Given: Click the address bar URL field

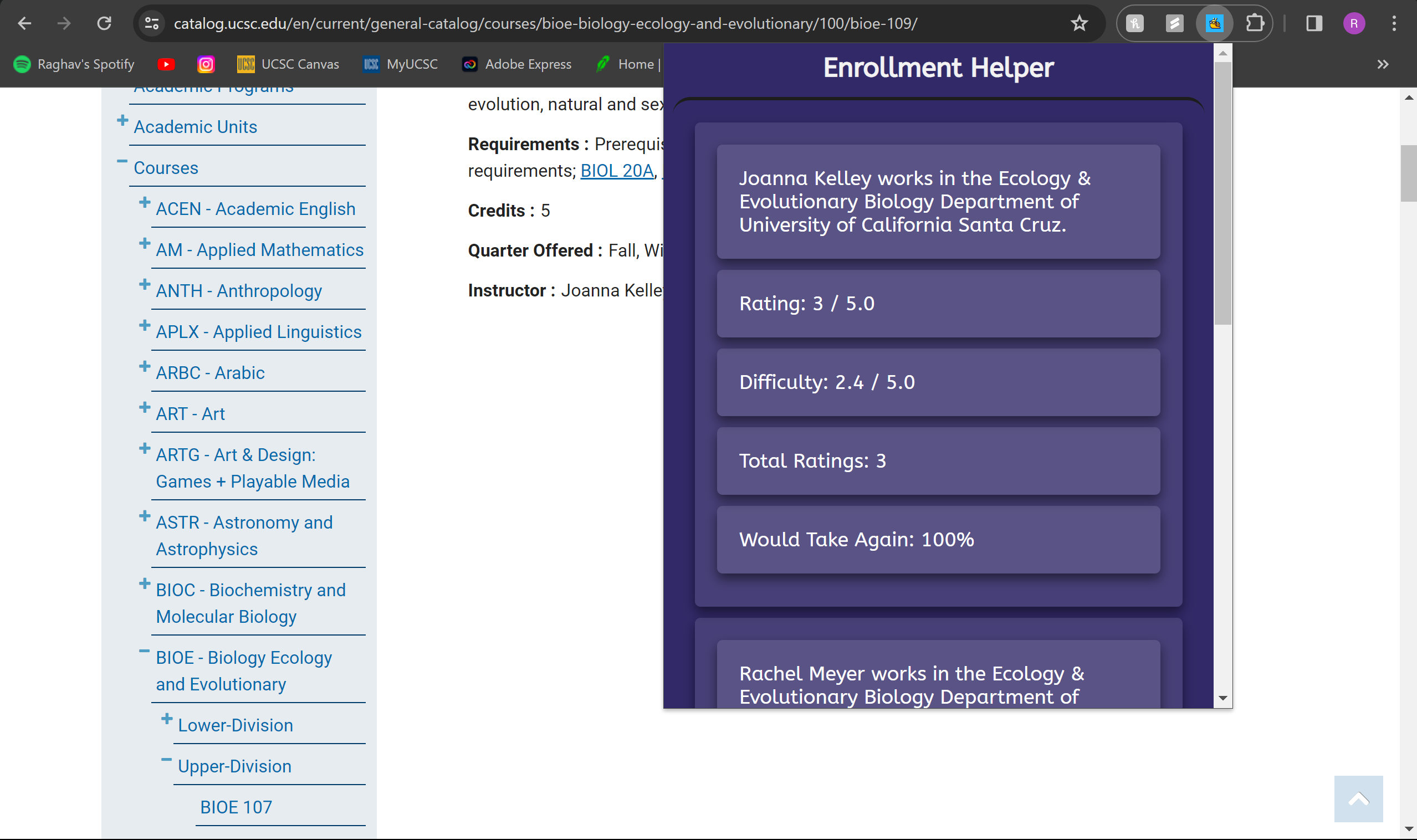Looking at the screenshot, I should tap(545, 23).
